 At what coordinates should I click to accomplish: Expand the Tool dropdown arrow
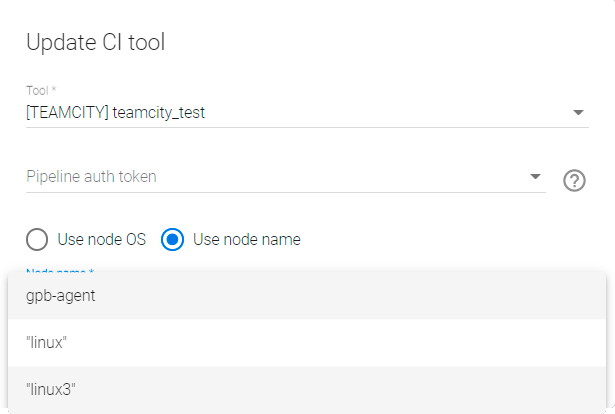pos(579,112)
